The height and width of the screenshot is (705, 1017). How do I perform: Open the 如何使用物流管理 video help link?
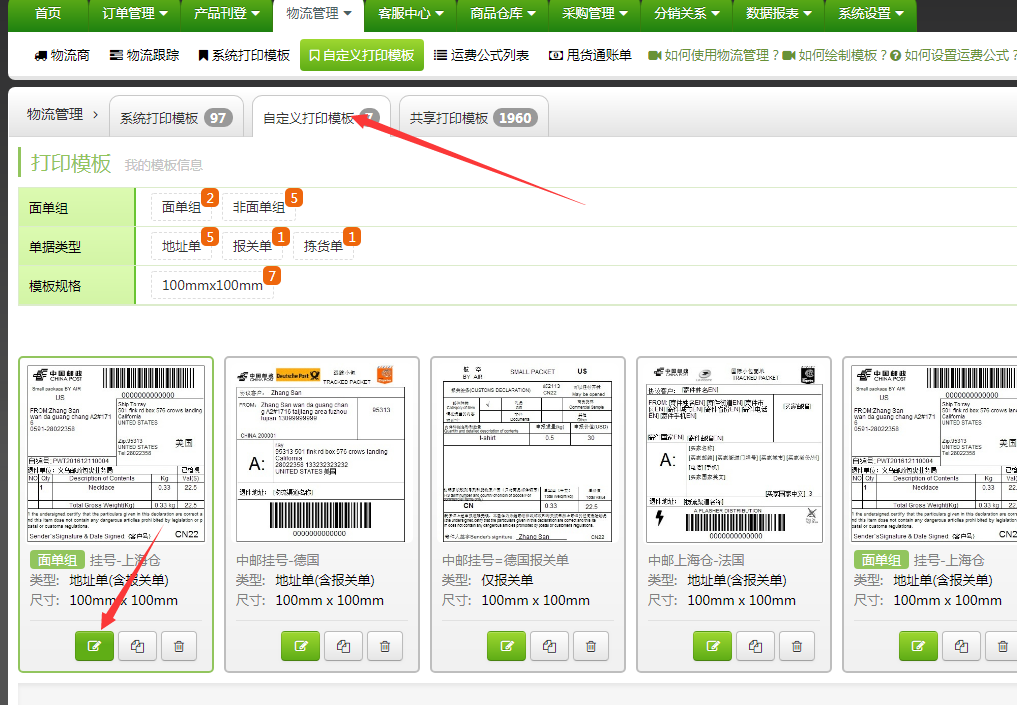[713, 56]
